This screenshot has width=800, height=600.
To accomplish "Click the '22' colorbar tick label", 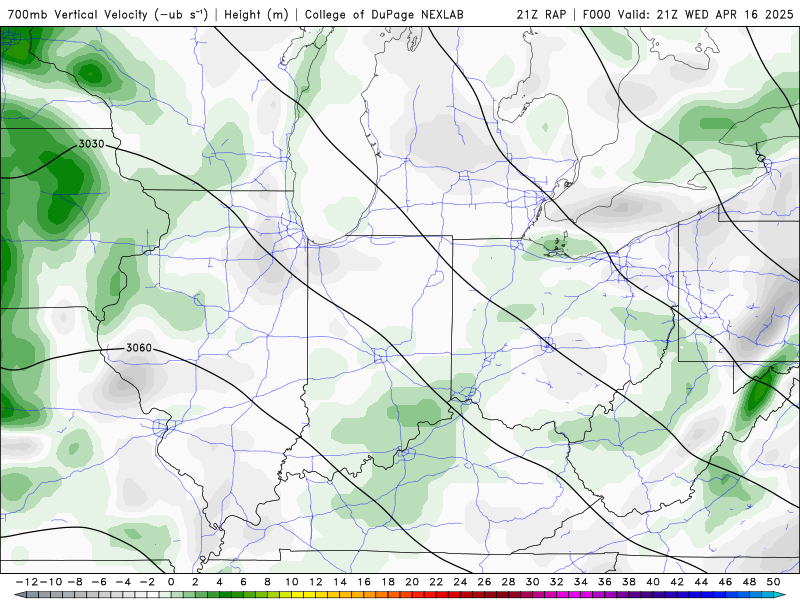I will 436,582.
